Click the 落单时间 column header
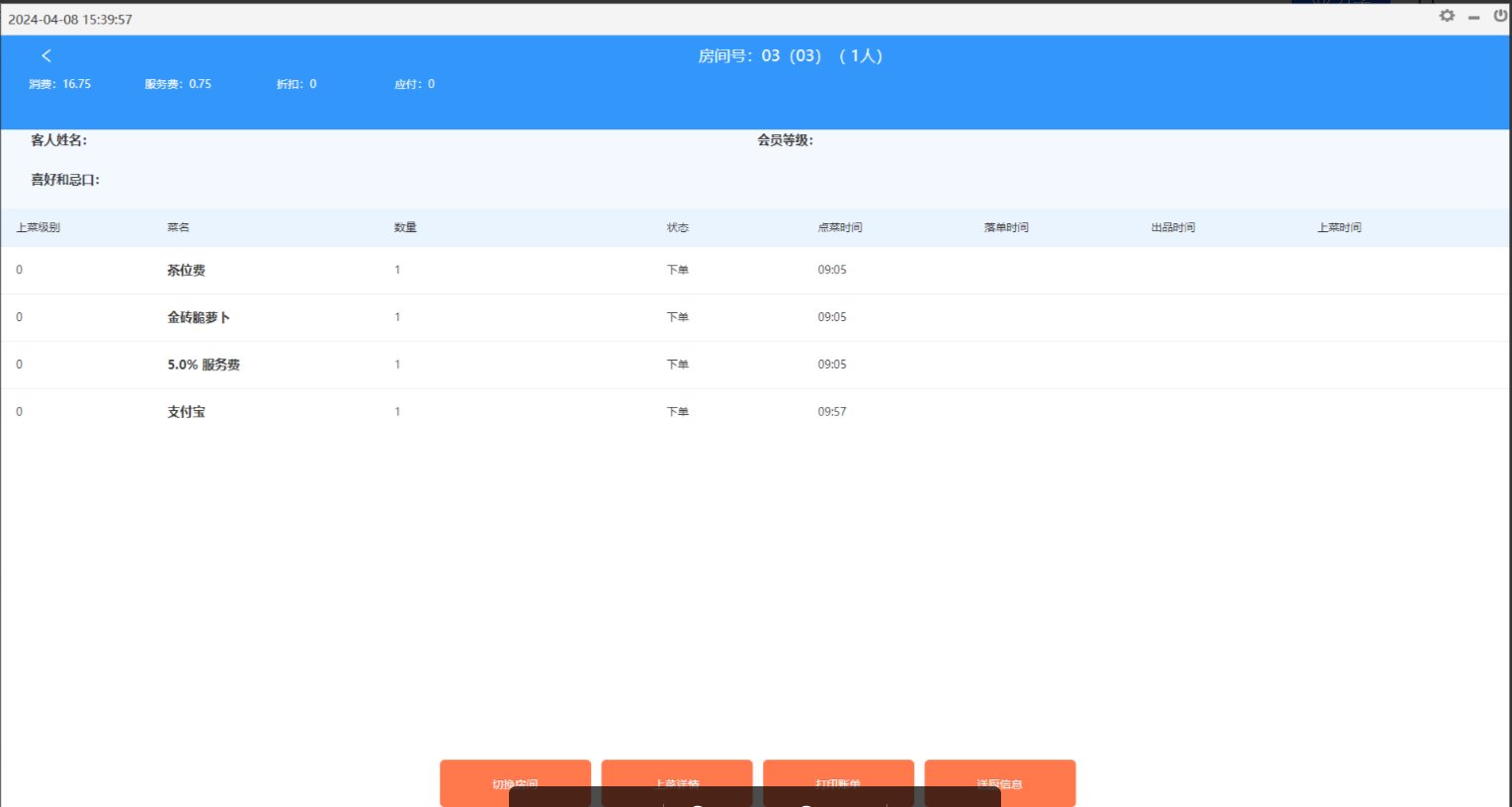The image size is (1512, 807). tap(1006, 227)
